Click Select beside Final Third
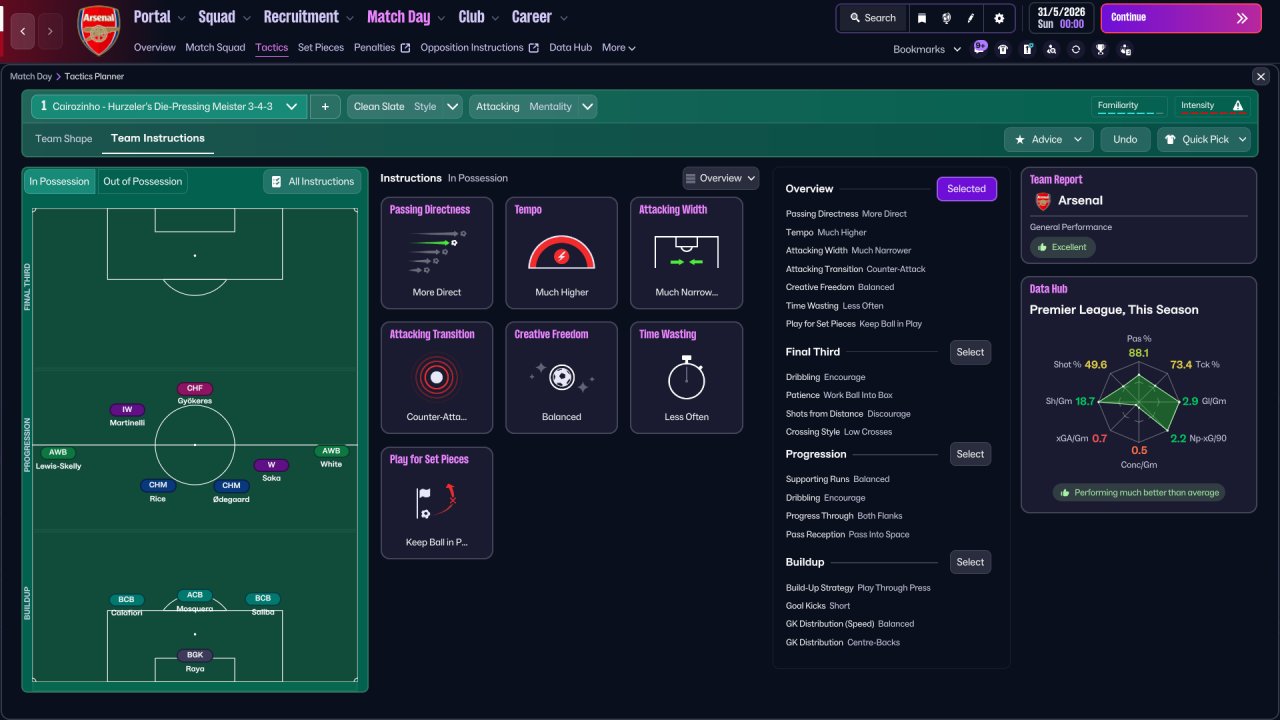 pyautogui.click(x=970, y=352)
